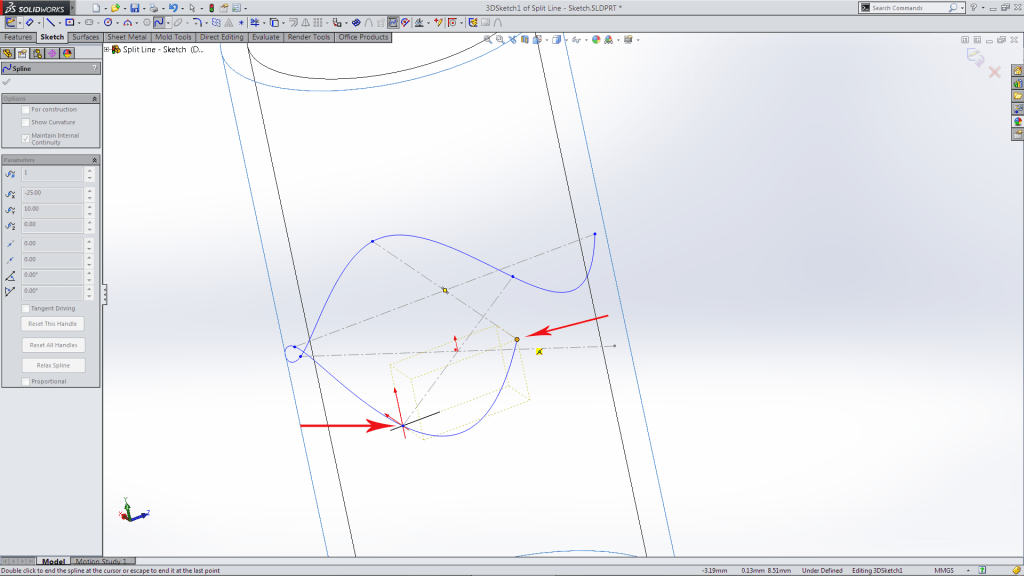
Task: Open the Trim Entities tool
Action: tap(255, 21)
